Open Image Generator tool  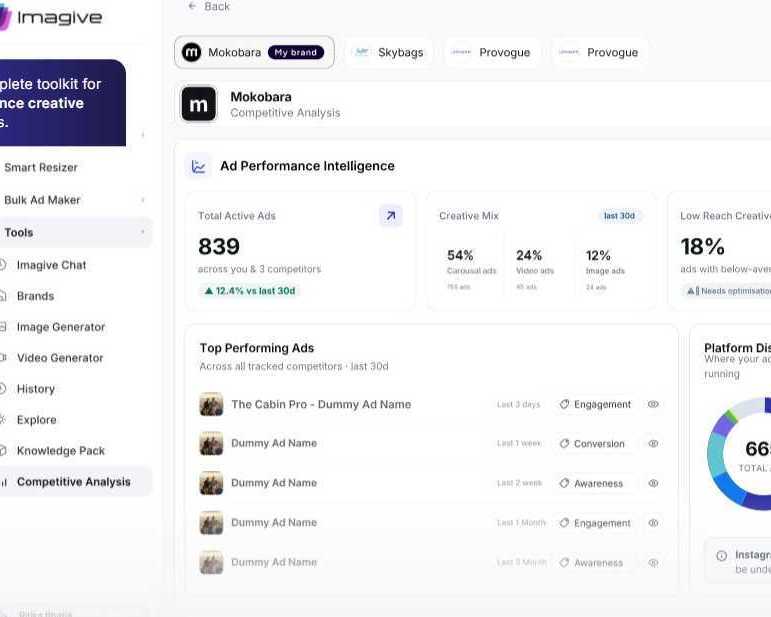(61, 327)
